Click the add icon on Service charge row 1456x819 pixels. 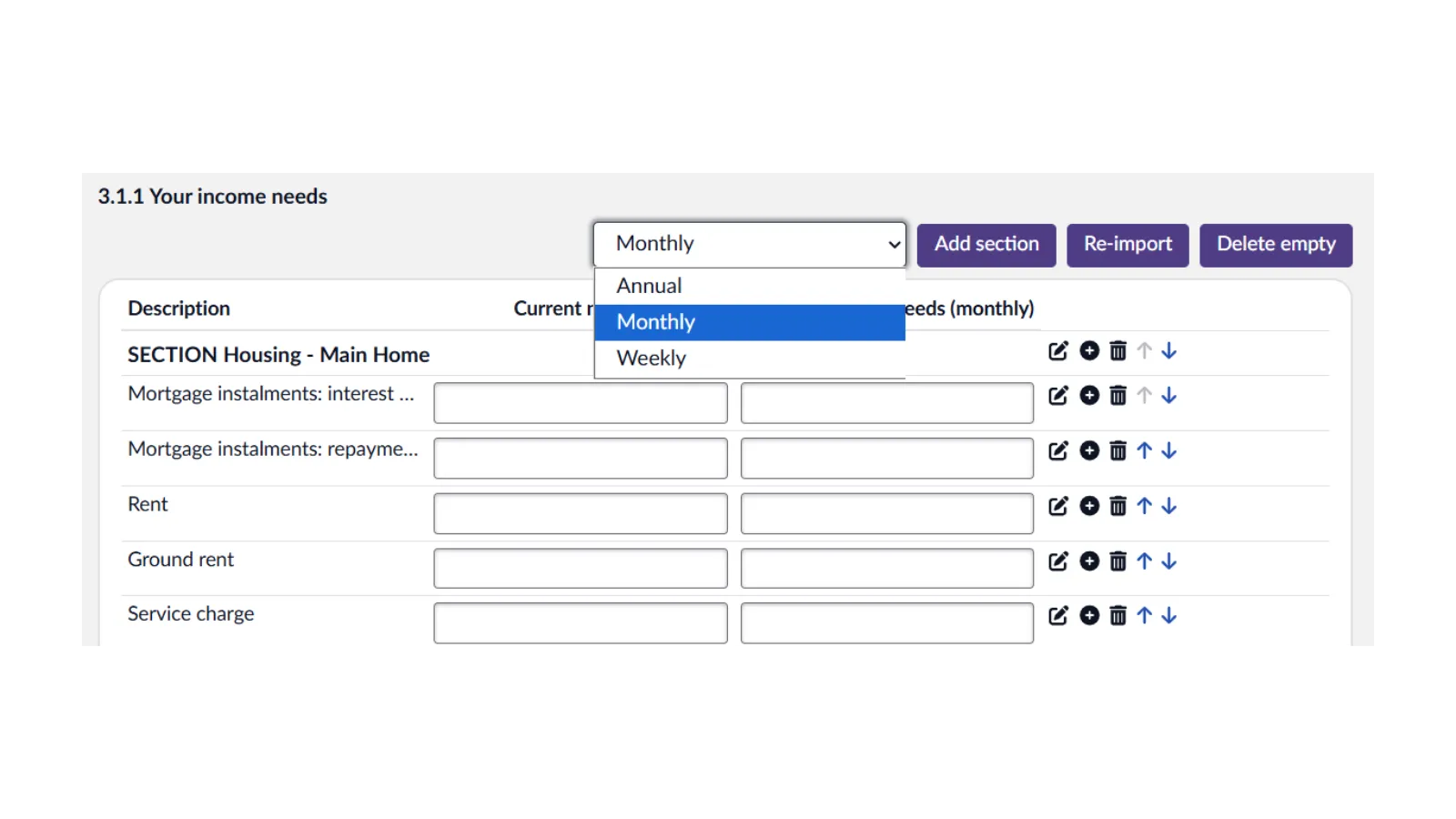pyautogui.click(x=1089, y=616)
